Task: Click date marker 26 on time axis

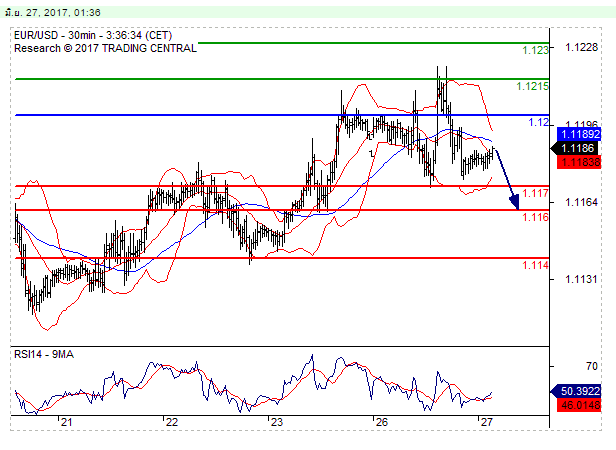Action: pos(381,422)
